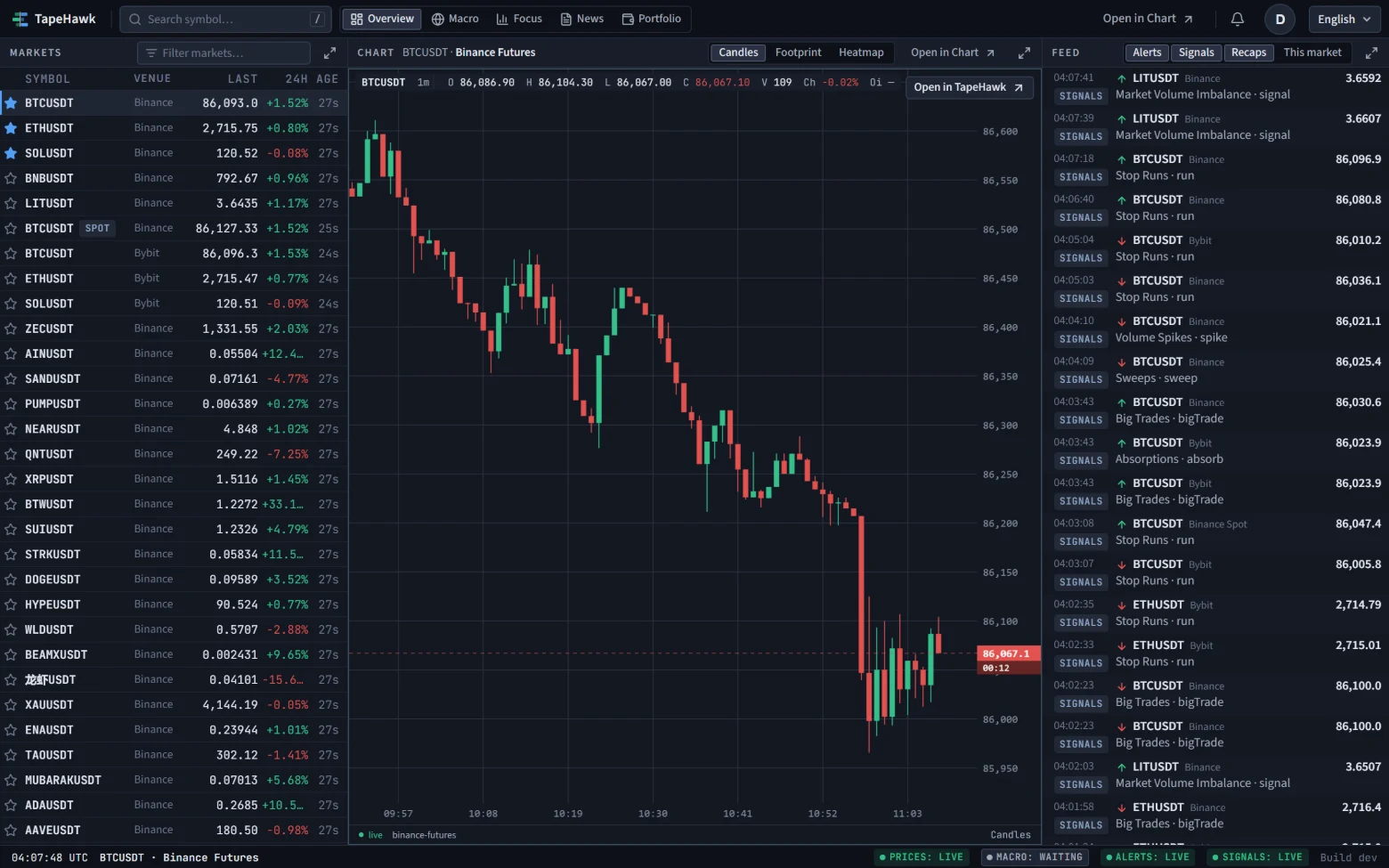1389x868 pixels.
Task: Star the XAUUSDT market row
Action: [x=11, y=705]
